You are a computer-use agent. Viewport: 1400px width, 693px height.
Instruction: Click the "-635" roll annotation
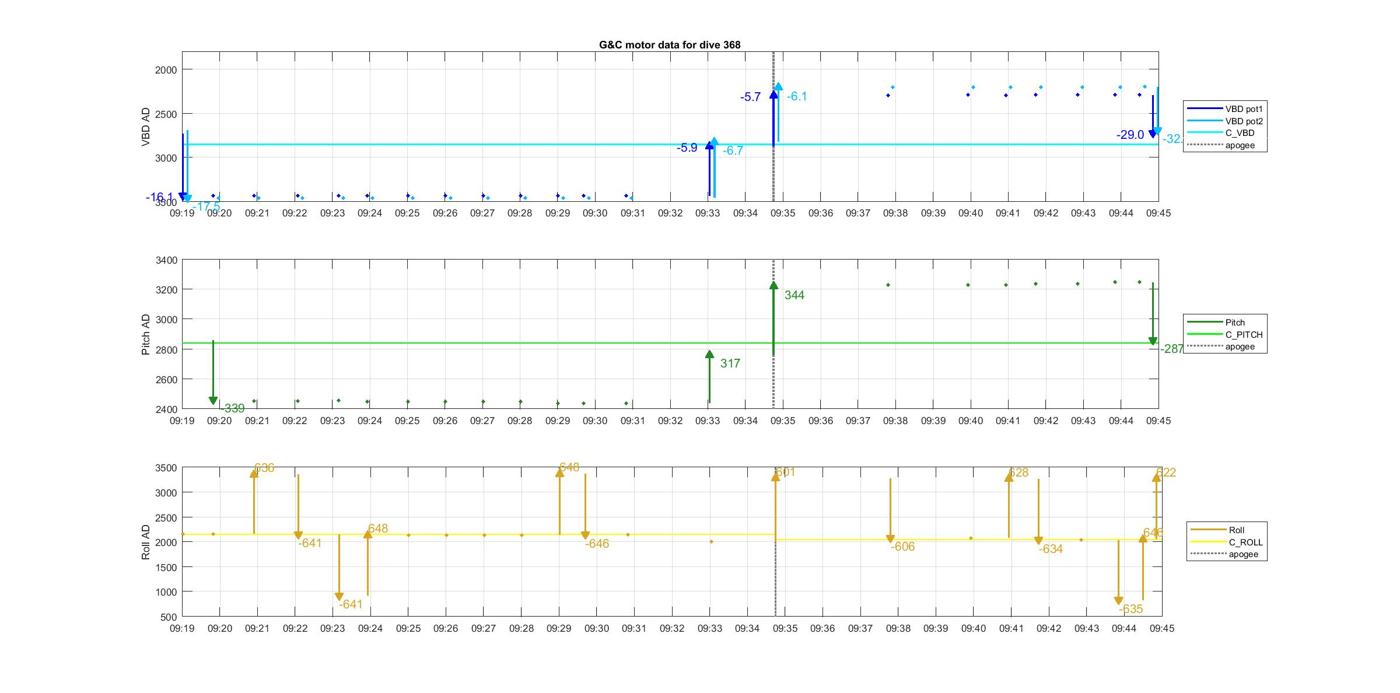[1131, 609]
